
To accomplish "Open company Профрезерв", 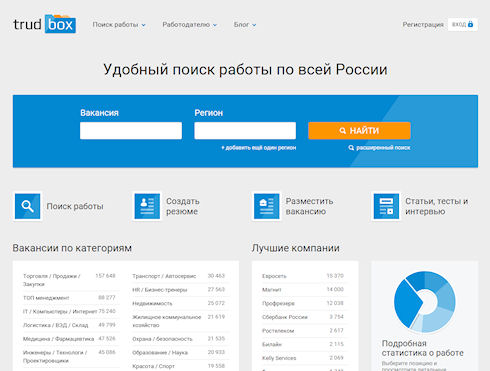I will (x=278, y=303).
